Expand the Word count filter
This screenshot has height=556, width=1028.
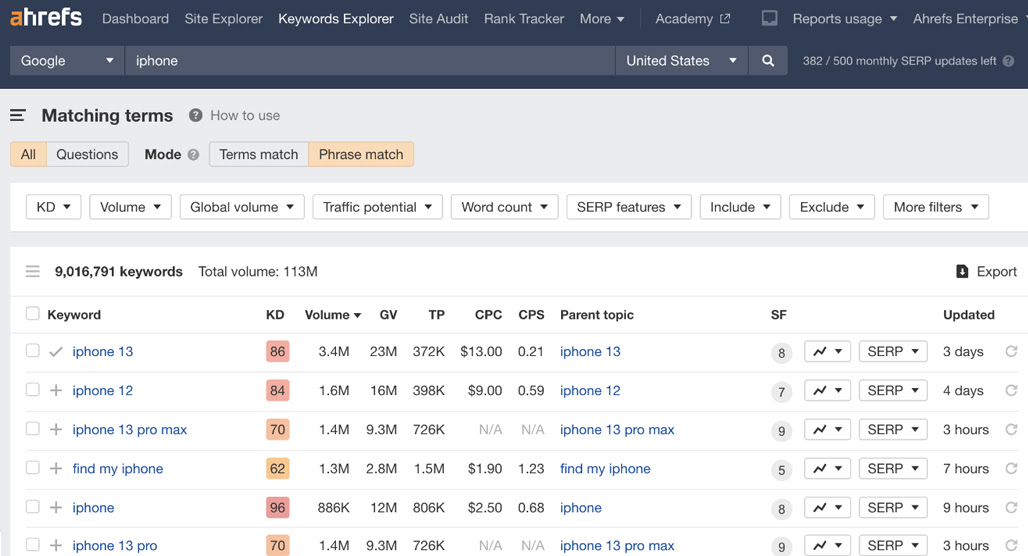tap(504, 207)
